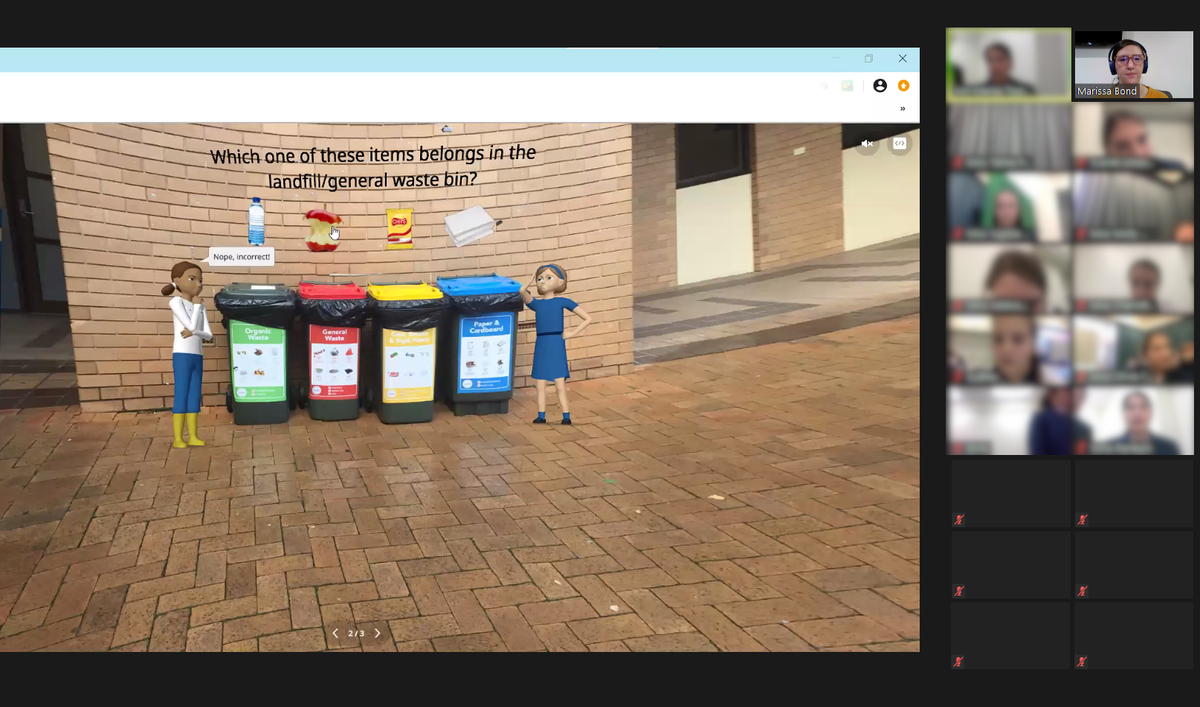Click the orange browser update icon

904,86
